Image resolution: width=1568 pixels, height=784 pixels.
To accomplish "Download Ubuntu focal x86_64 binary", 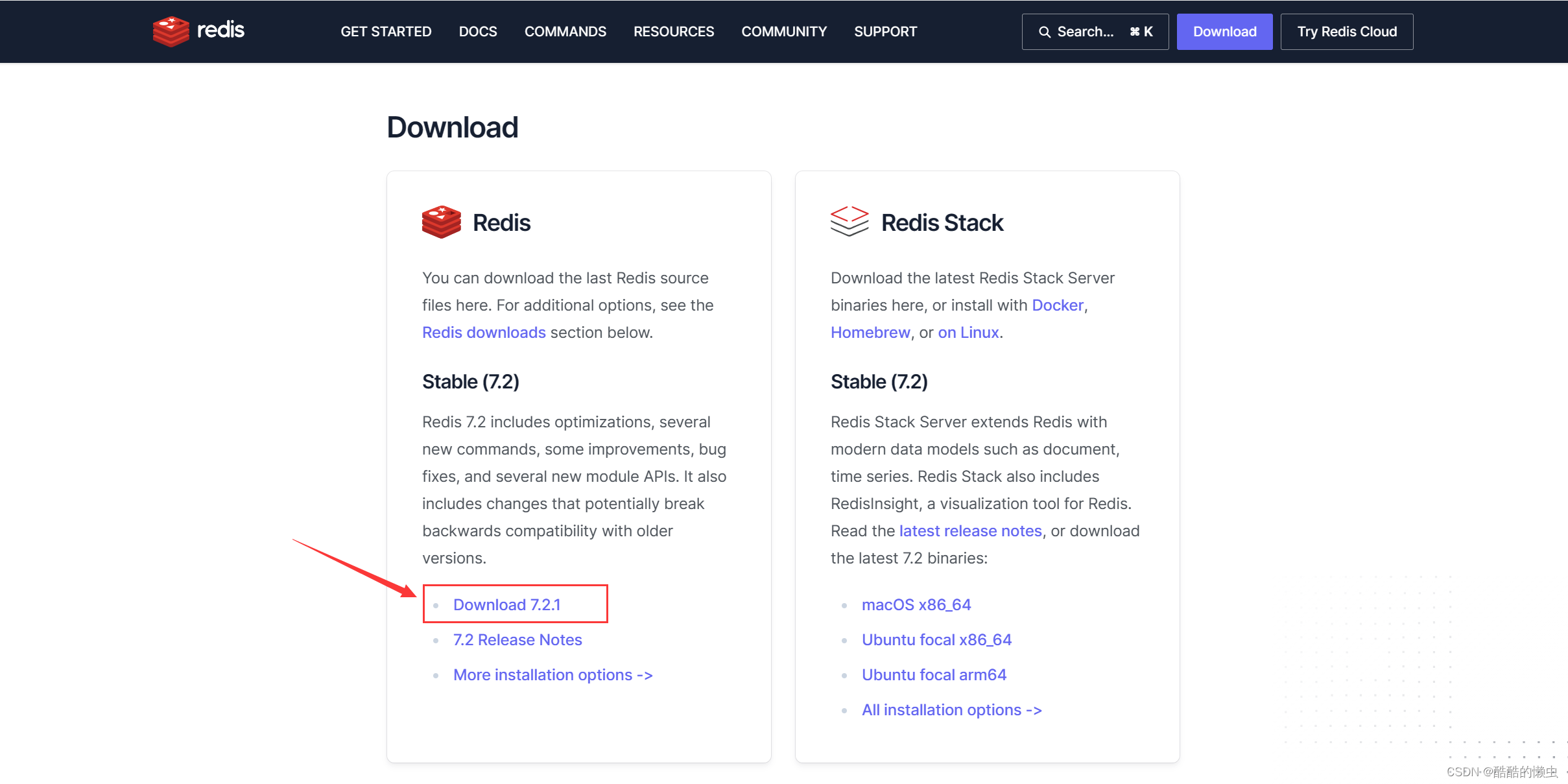I will click(x=936, y=639).
